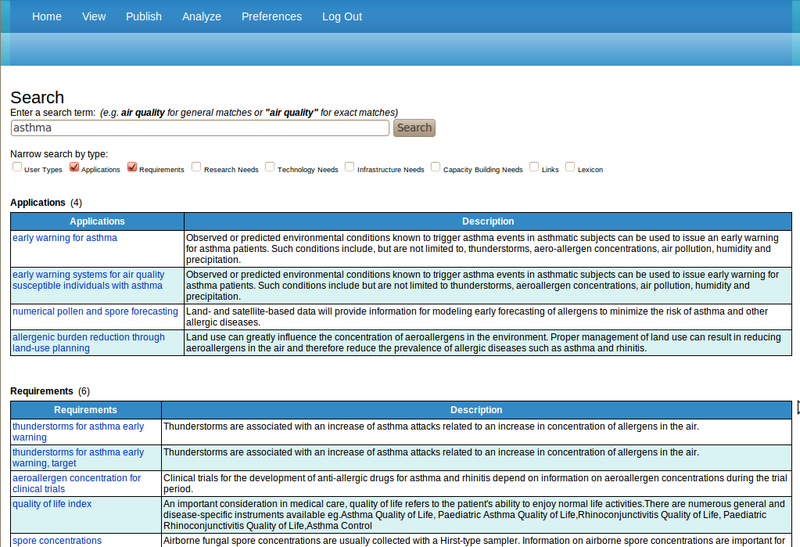Click Log Out in the top bar
800x547 pixels.
point(342,17)
